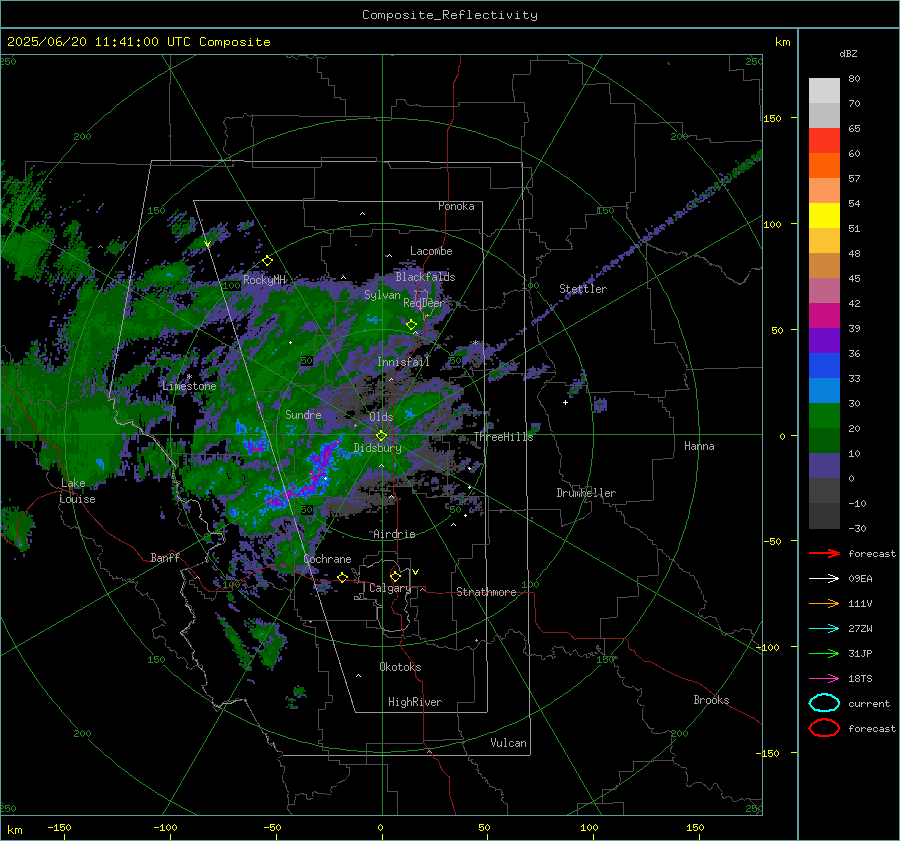Viewport: 900px width, 841px height.
Task: Click the yellow diamond marker near Cochrane
Action: 342,577
